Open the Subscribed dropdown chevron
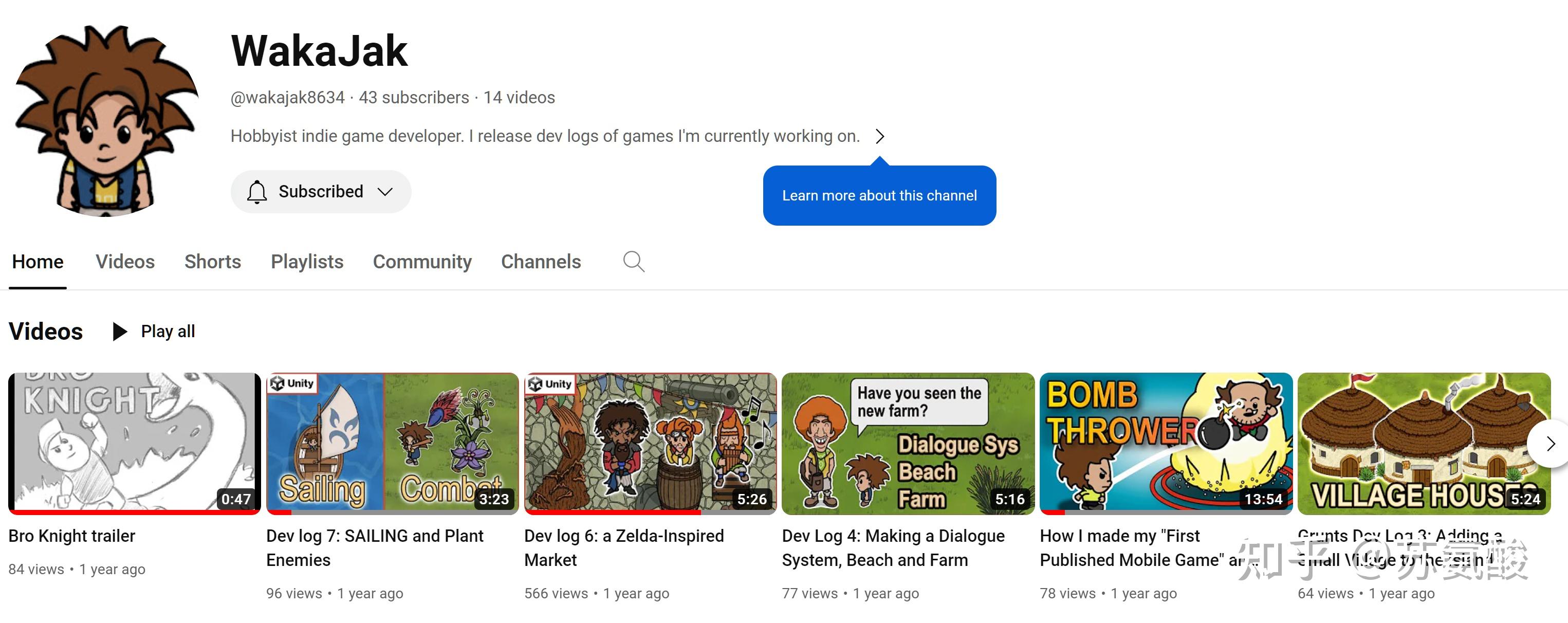This screenshot has width=1568, height=623. 385,192
